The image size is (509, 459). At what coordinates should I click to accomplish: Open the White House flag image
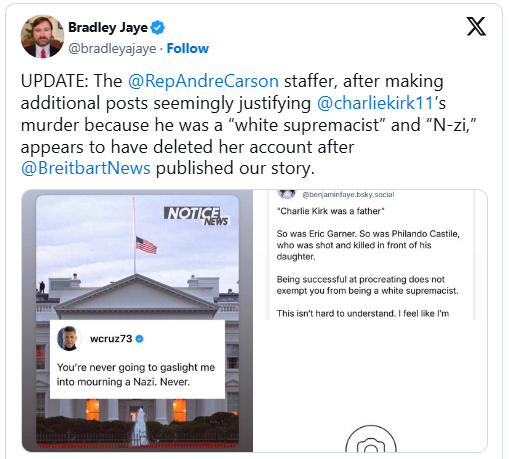(137, 321)
